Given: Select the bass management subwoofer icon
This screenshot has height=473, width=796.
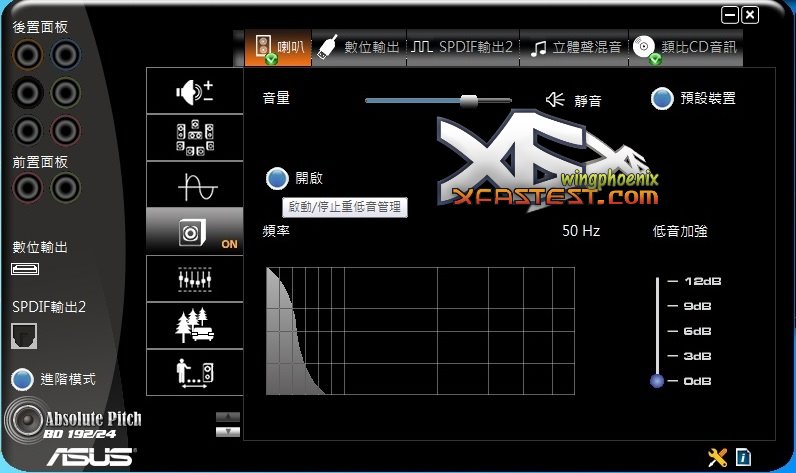Looking at the screenshot, I should point(195,231).
